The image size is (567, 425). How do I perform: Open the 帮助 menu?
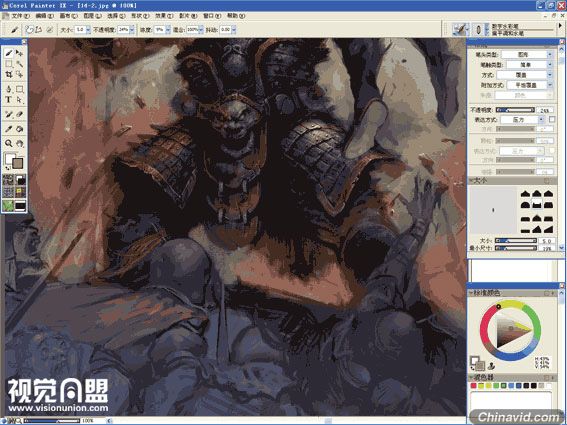pyautogui.click(x=236, y=16)
